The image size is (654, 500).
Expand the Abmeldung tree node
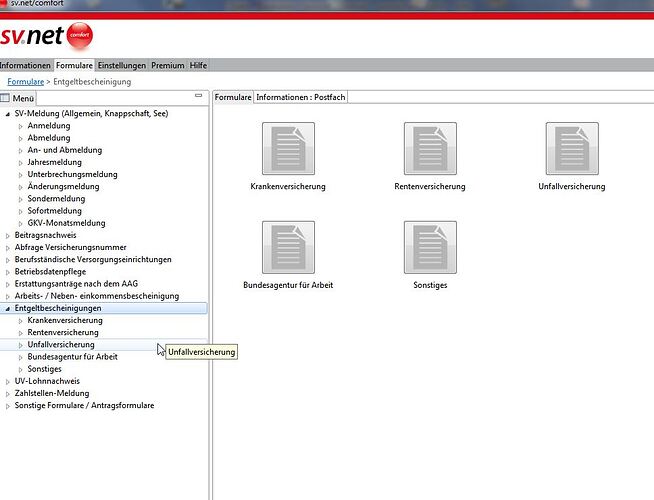tap(20, 138)
